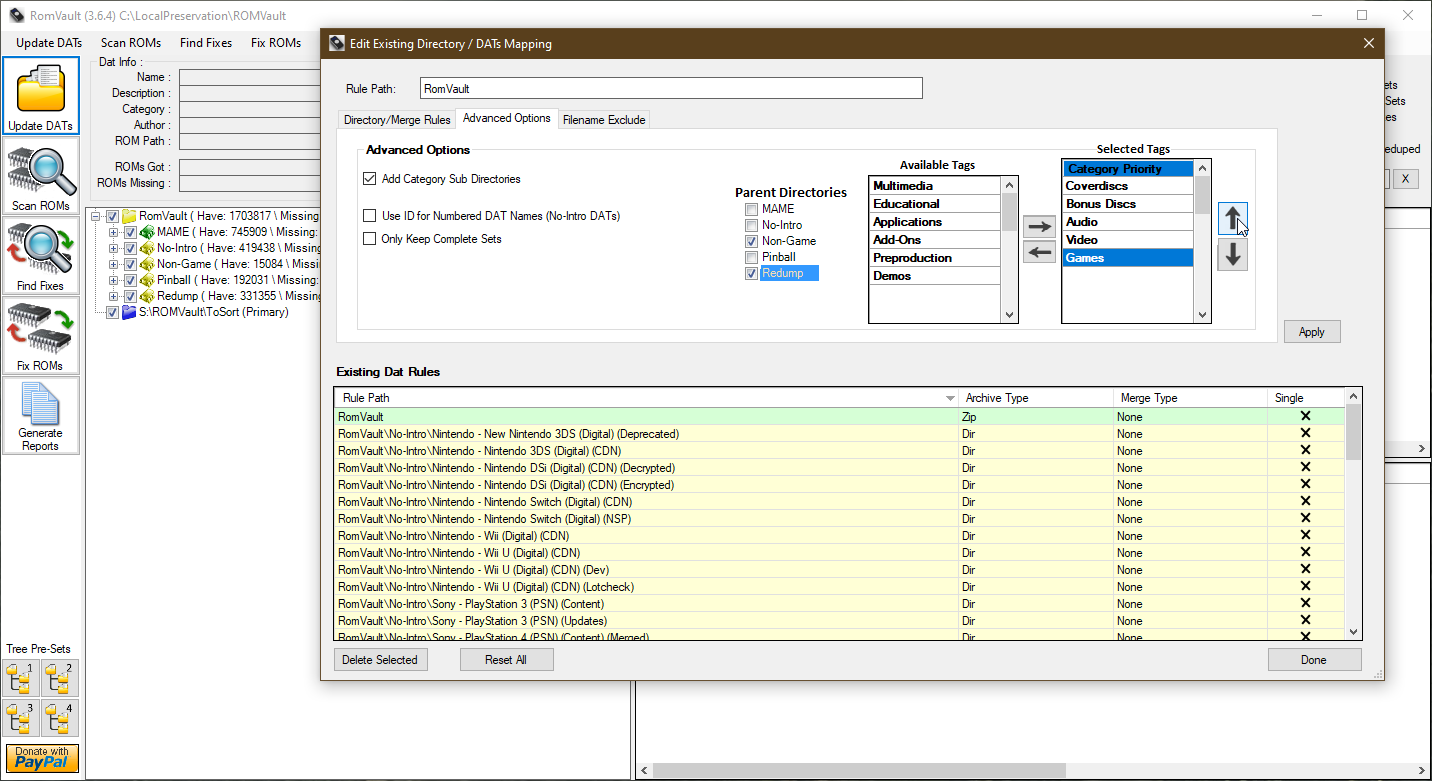Select Tree Pre-Set 3 icon
Screen dimensions: 1432x781
pos(22,718)
